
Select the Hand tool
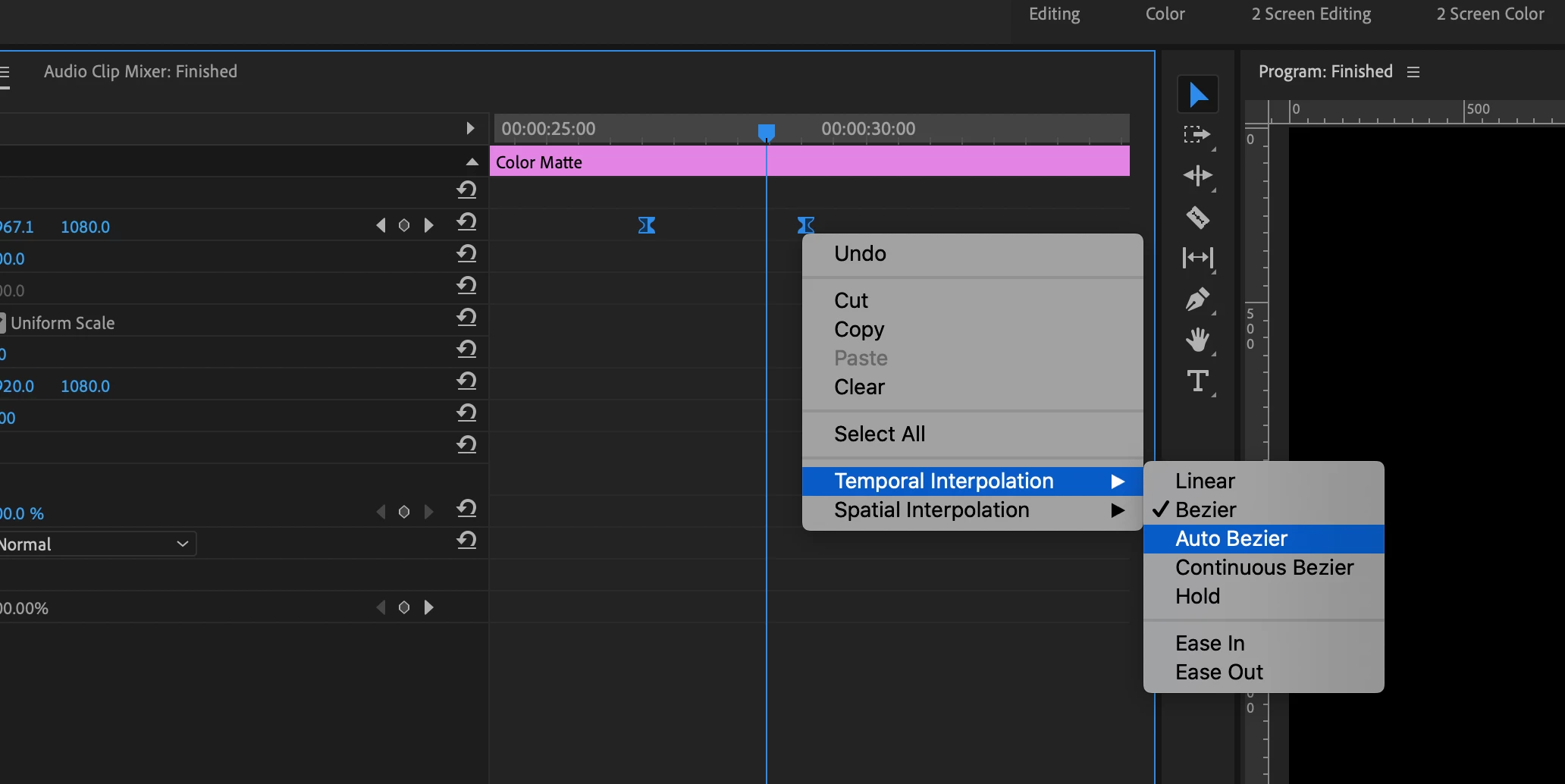pyautogui.click(x=1198, y=340)
